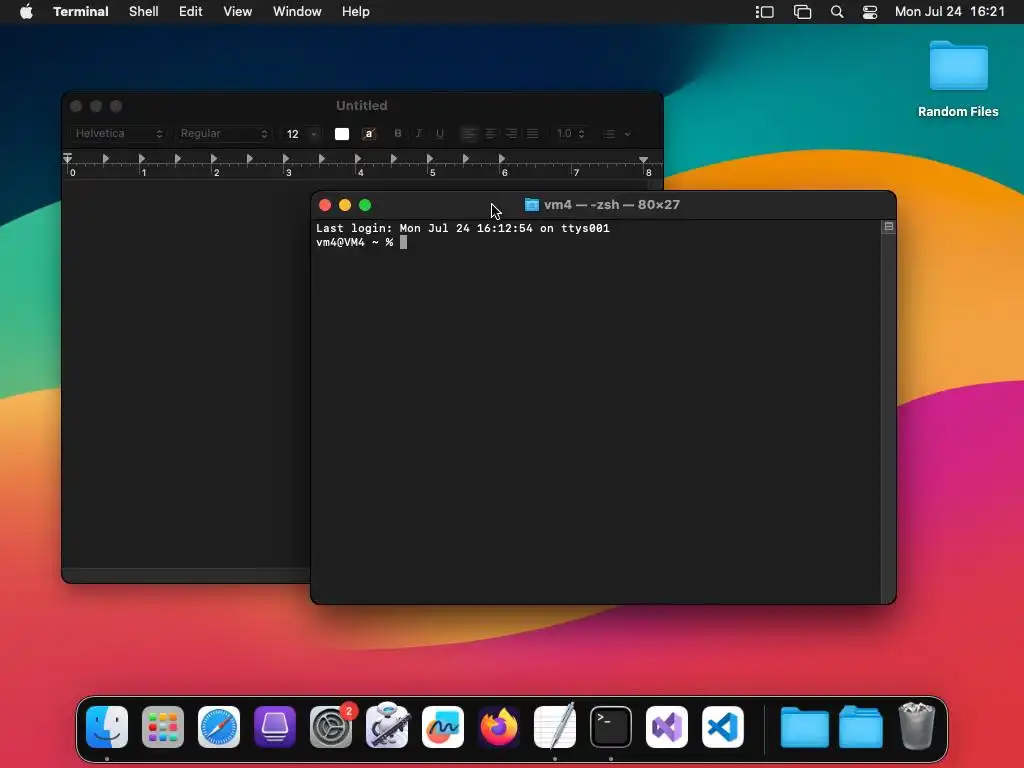Screen dimensions: 1024x768
Task: Open Firefox from the Dock
Action: [x=499, y=727]
